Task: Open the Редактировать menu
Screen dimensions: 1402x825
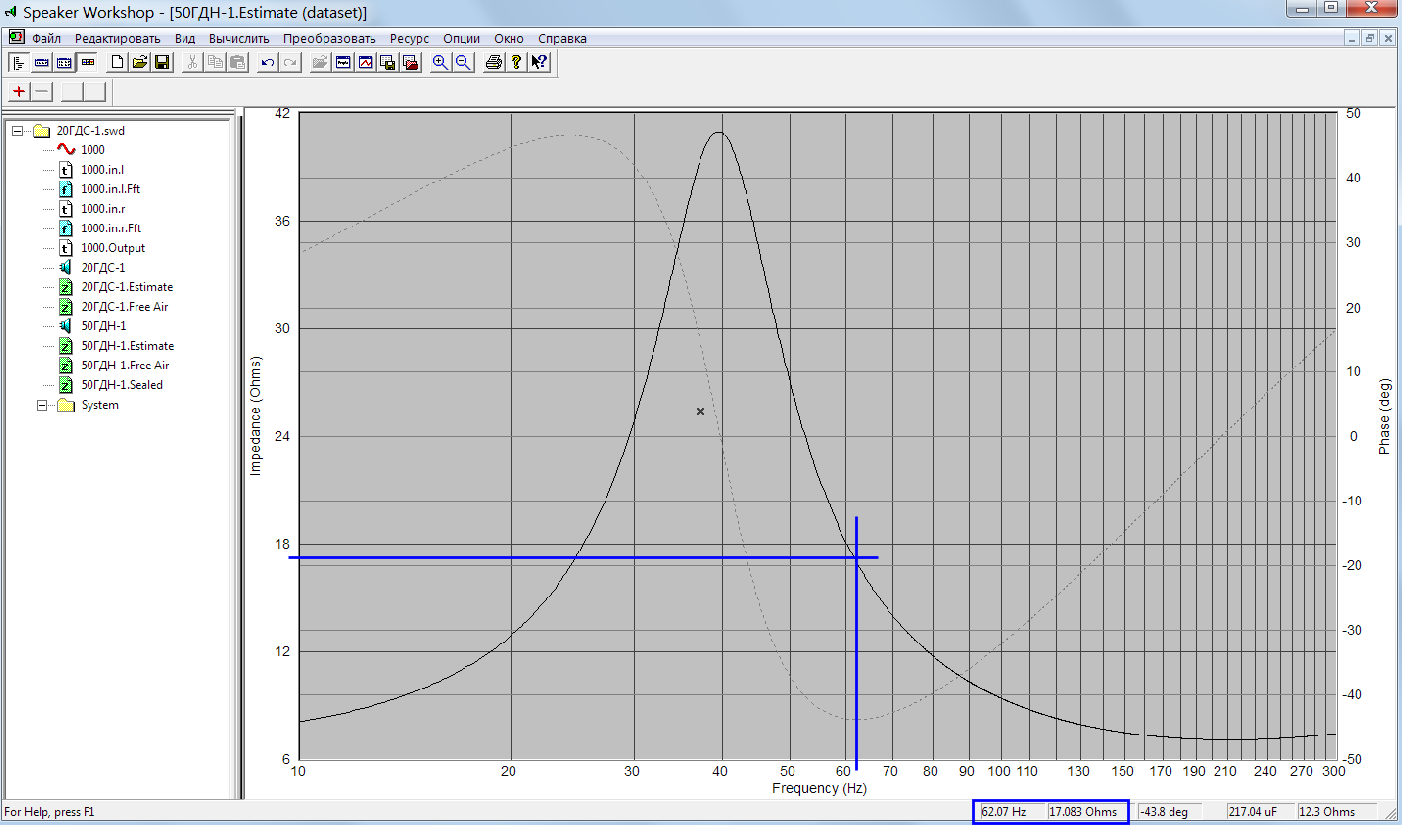Action: (x=117, y=38)
